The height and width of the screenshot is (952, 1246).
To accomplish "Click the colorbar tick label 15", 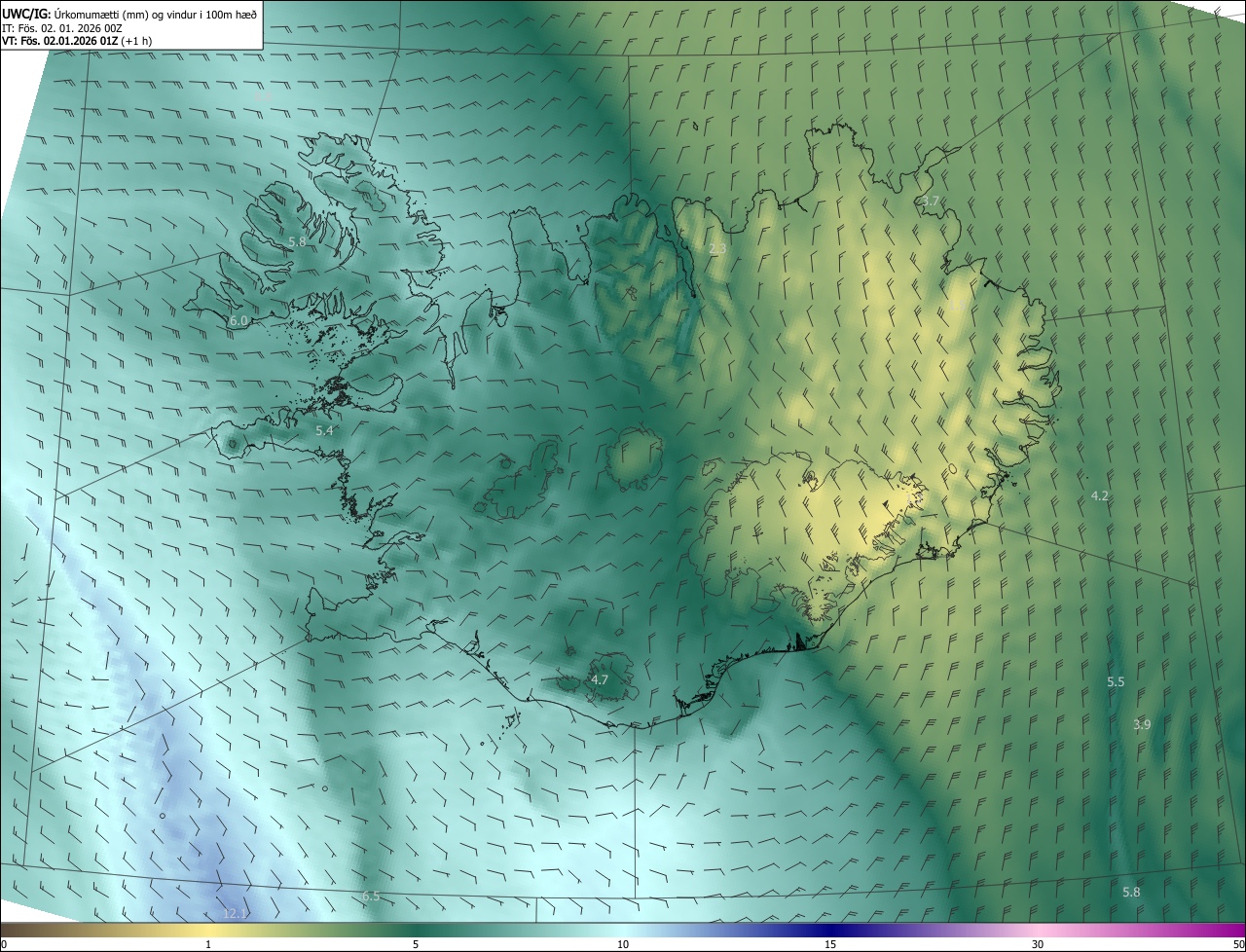I will click(830, 944).
